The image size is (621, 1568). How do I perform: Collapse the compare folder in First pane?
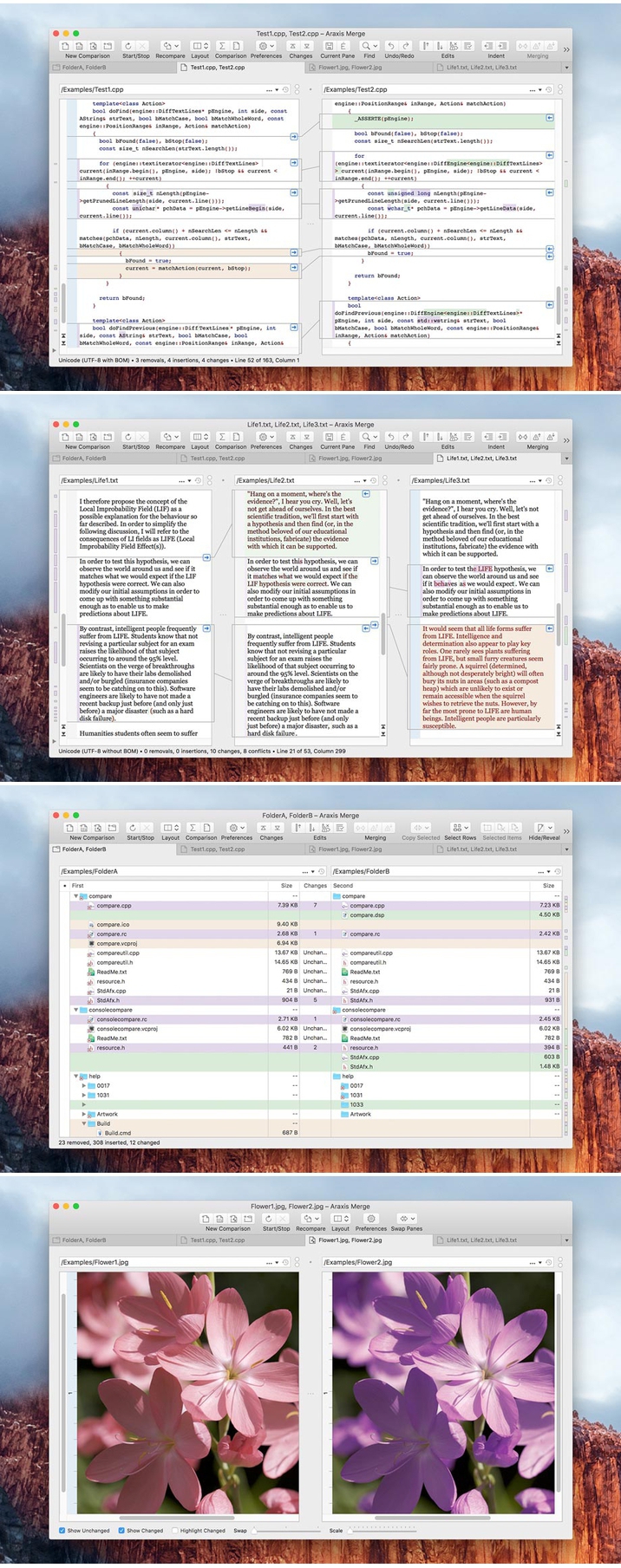click(x=76, y=896)
